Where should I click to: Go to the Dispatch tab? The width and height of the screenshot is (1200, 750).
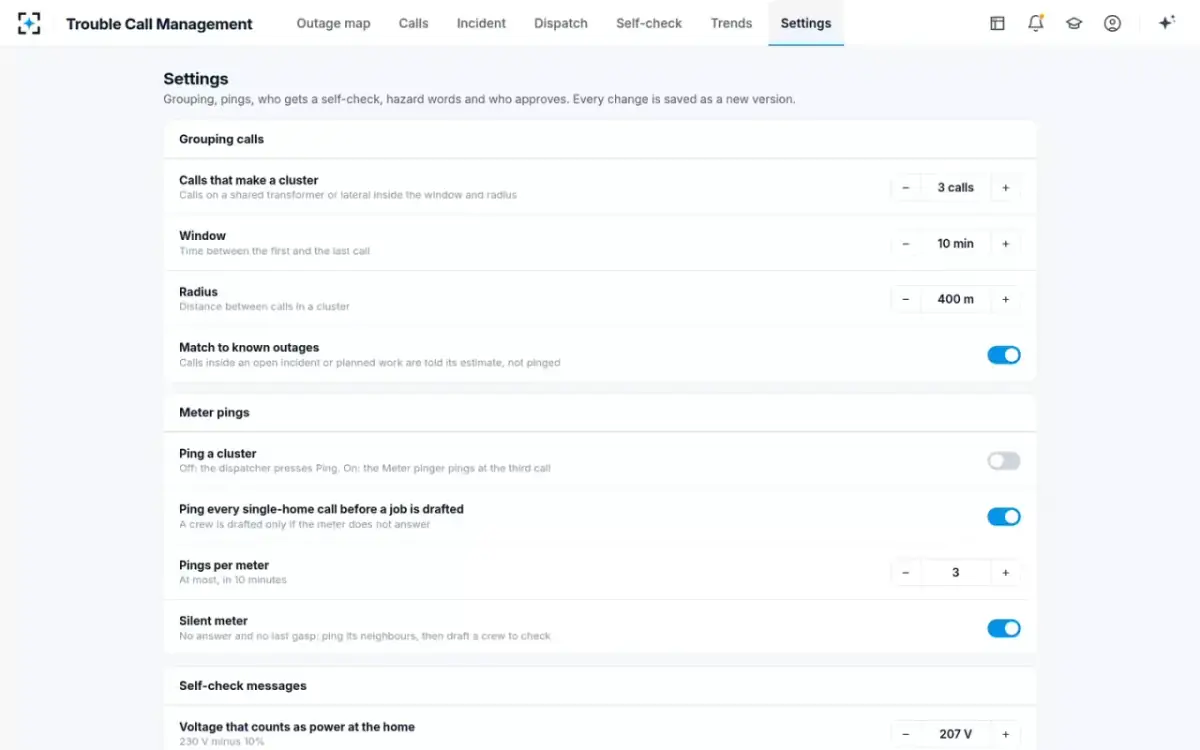[561, 23]
